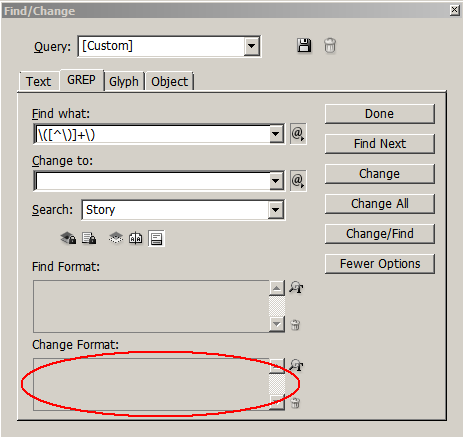
Task: Click the Save Query floppy disk icon
Action: tap(304, 45)
